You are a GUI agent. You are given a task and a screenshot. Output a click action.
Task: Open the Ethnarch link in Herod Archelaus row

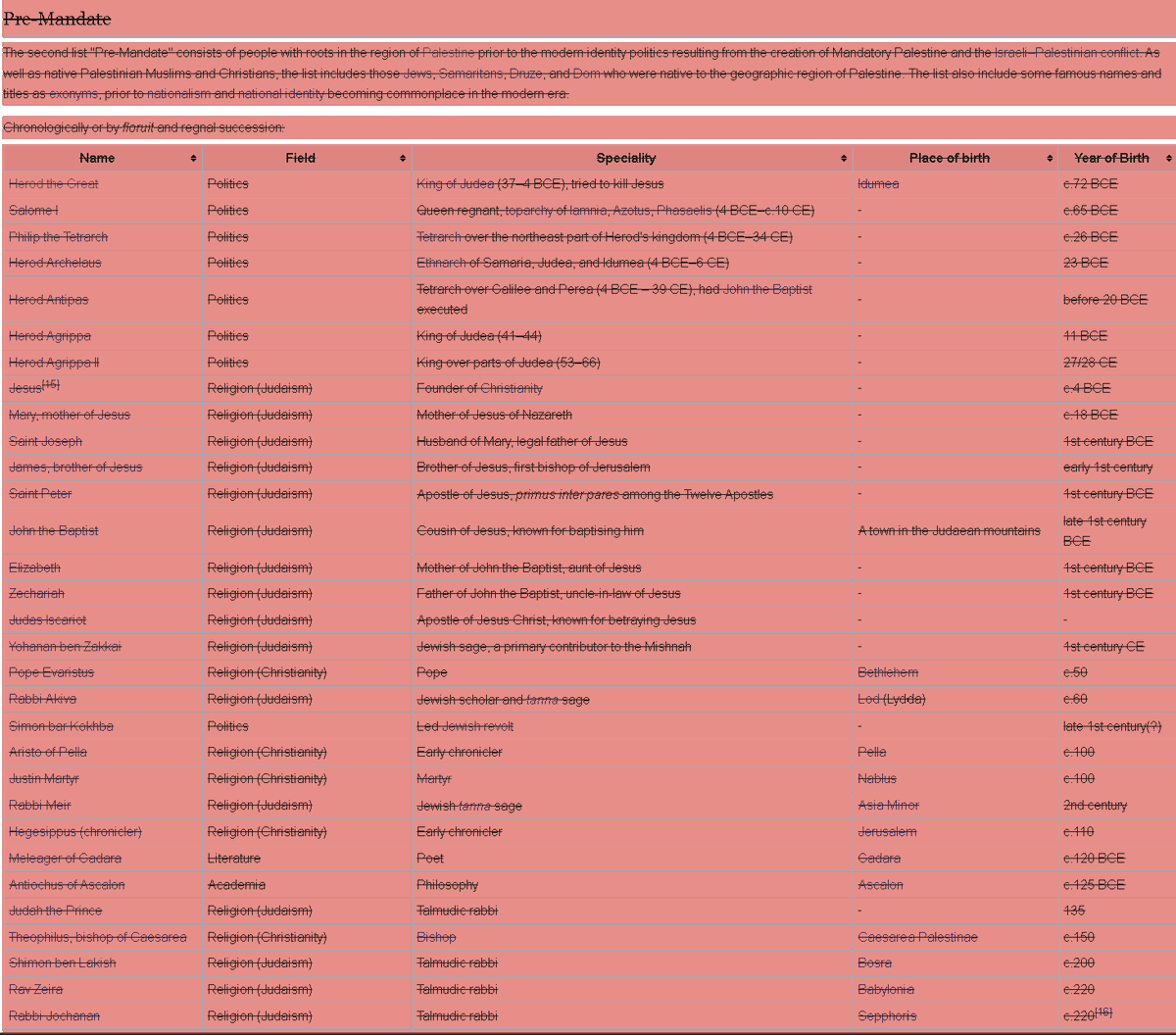[x=441, y=264]
